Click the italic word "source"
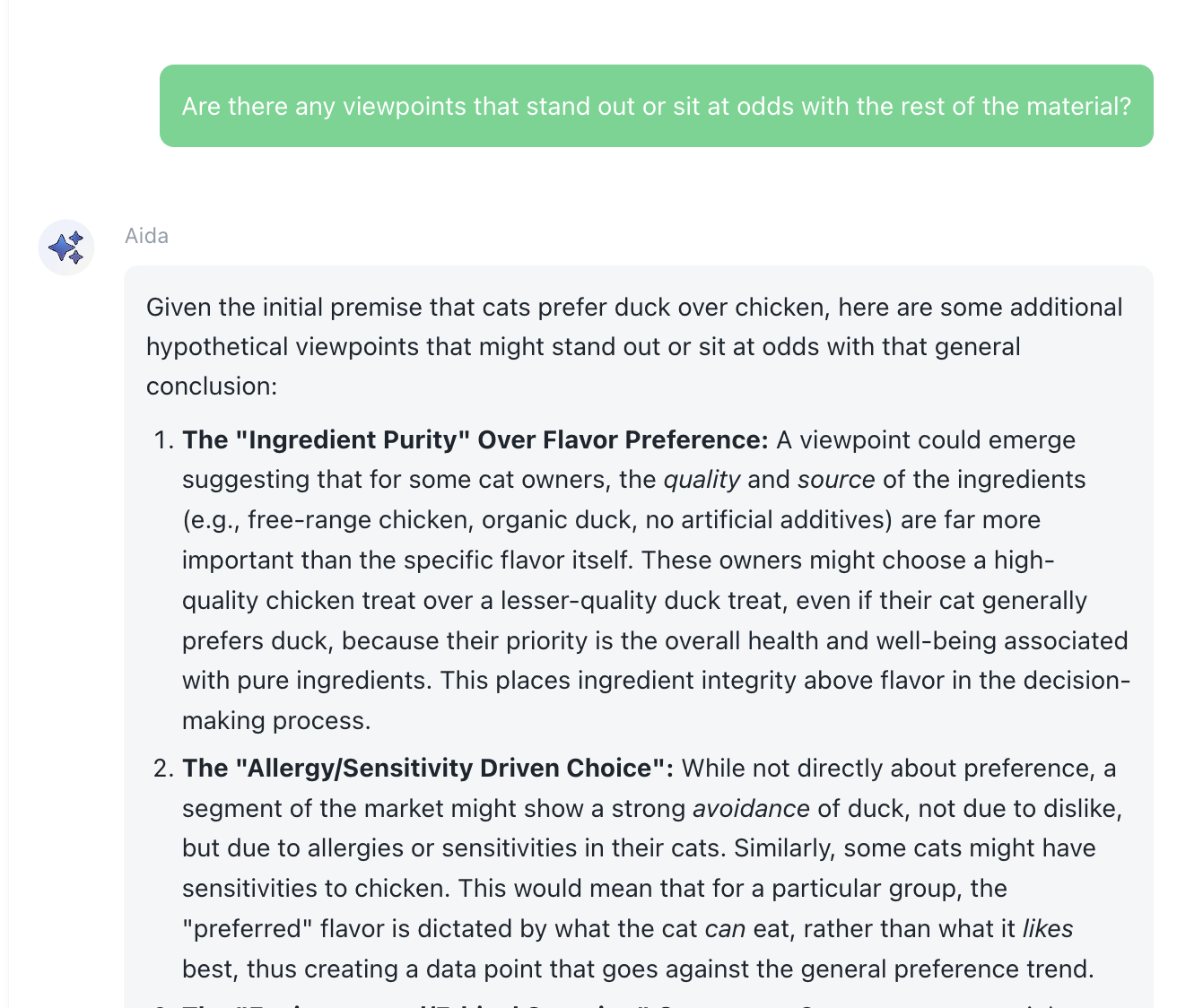 (836, 480)
